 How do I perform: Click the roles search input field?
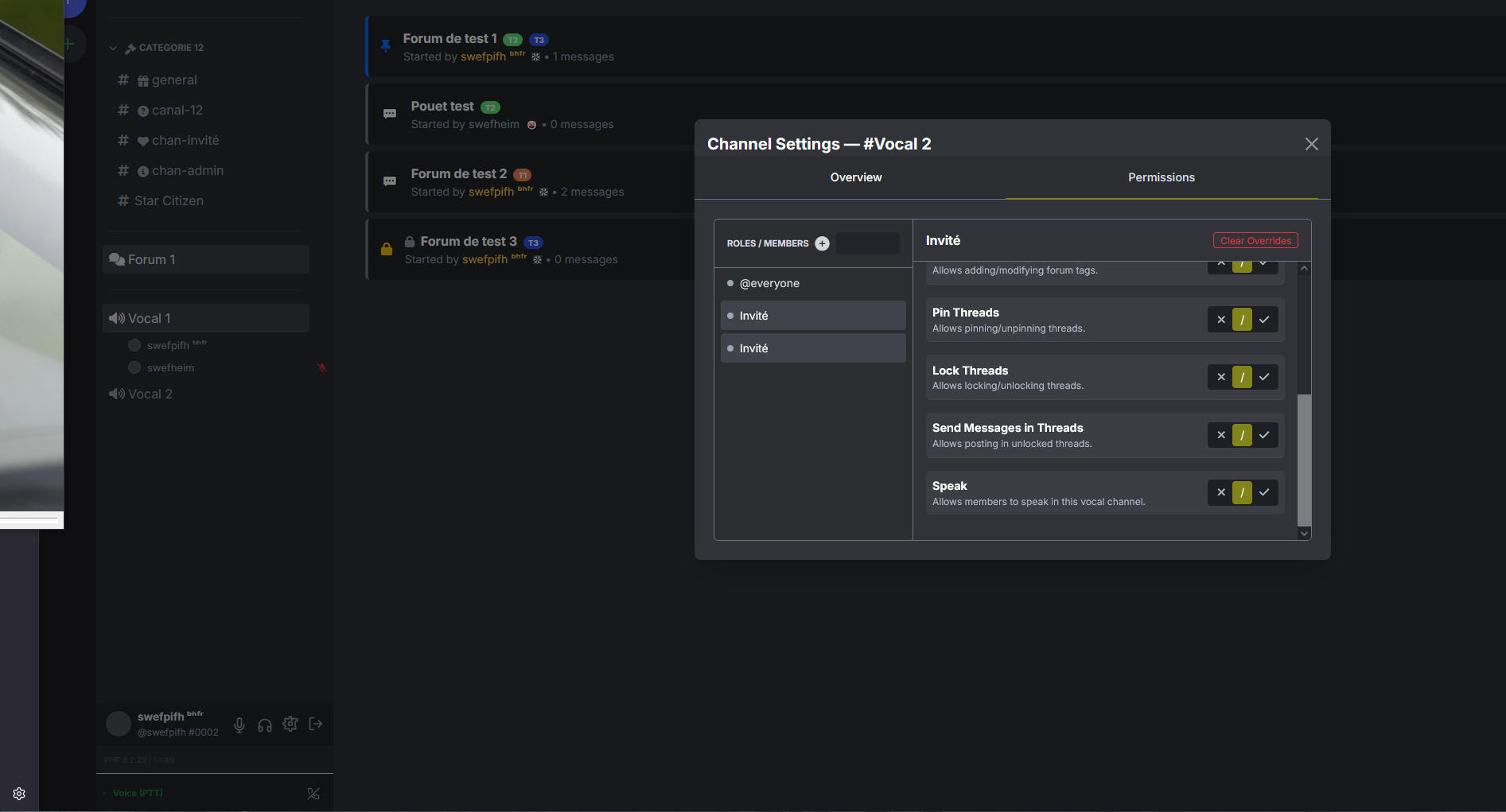[867, 243]
